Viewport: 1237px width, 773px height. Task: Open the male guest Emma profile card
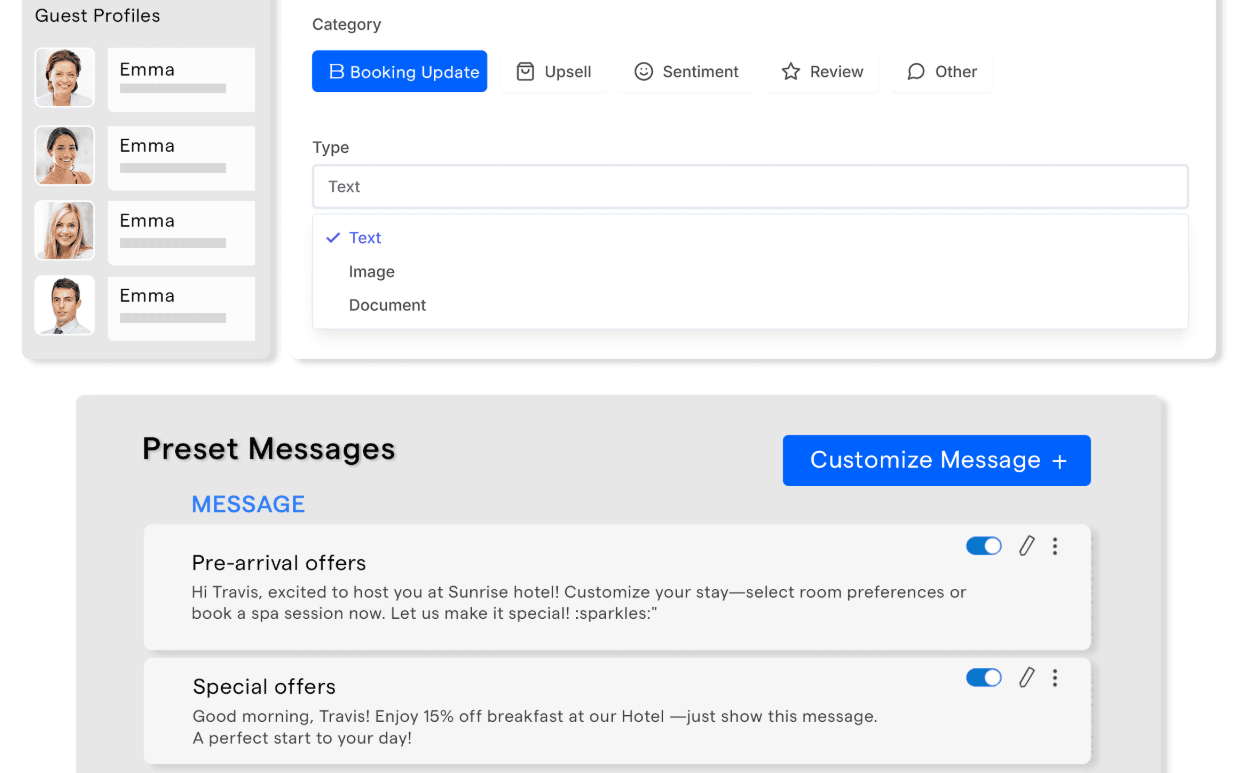[181, 306]
